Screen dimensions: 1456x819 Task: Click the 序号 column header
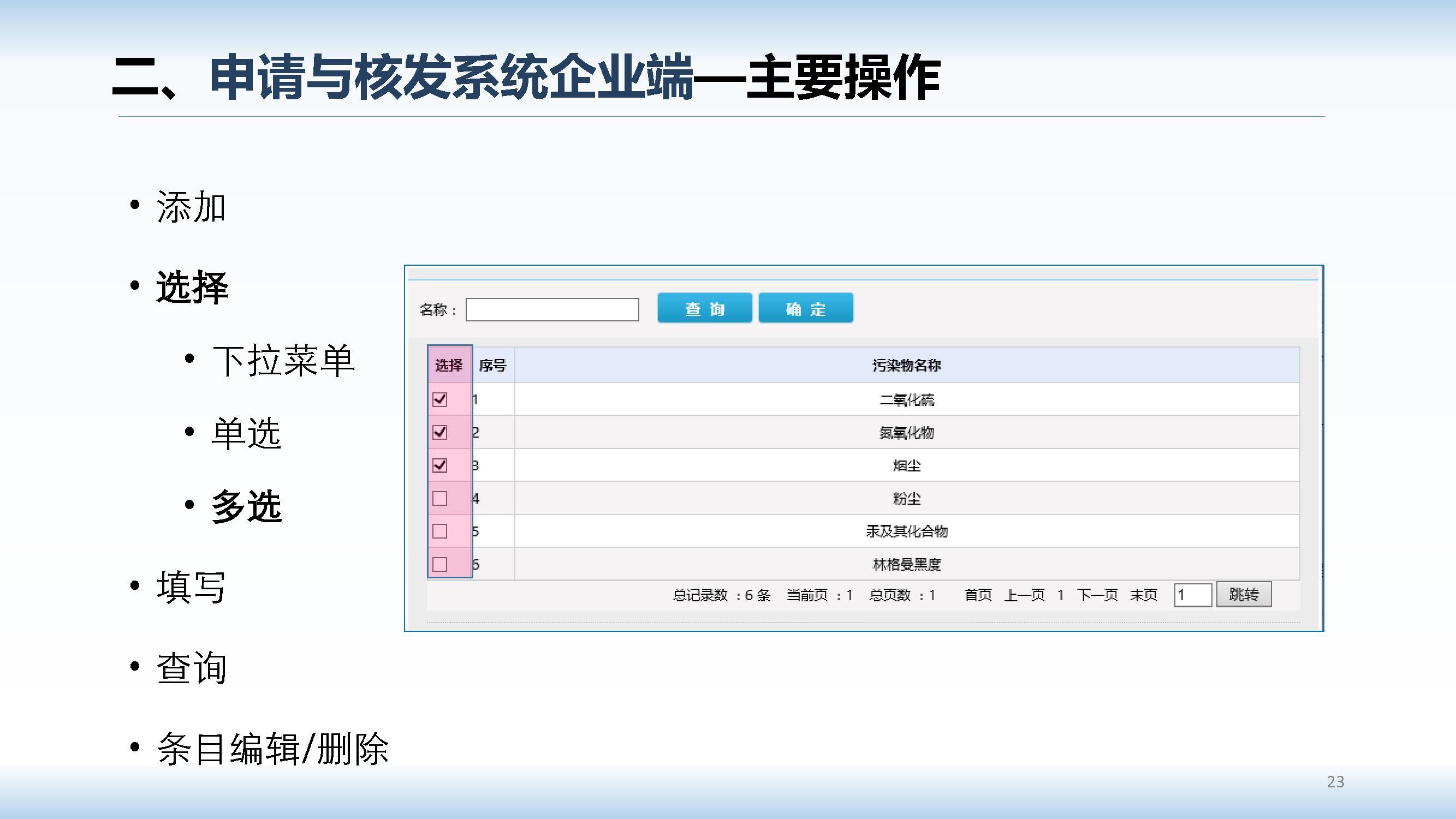pos(492,366)
